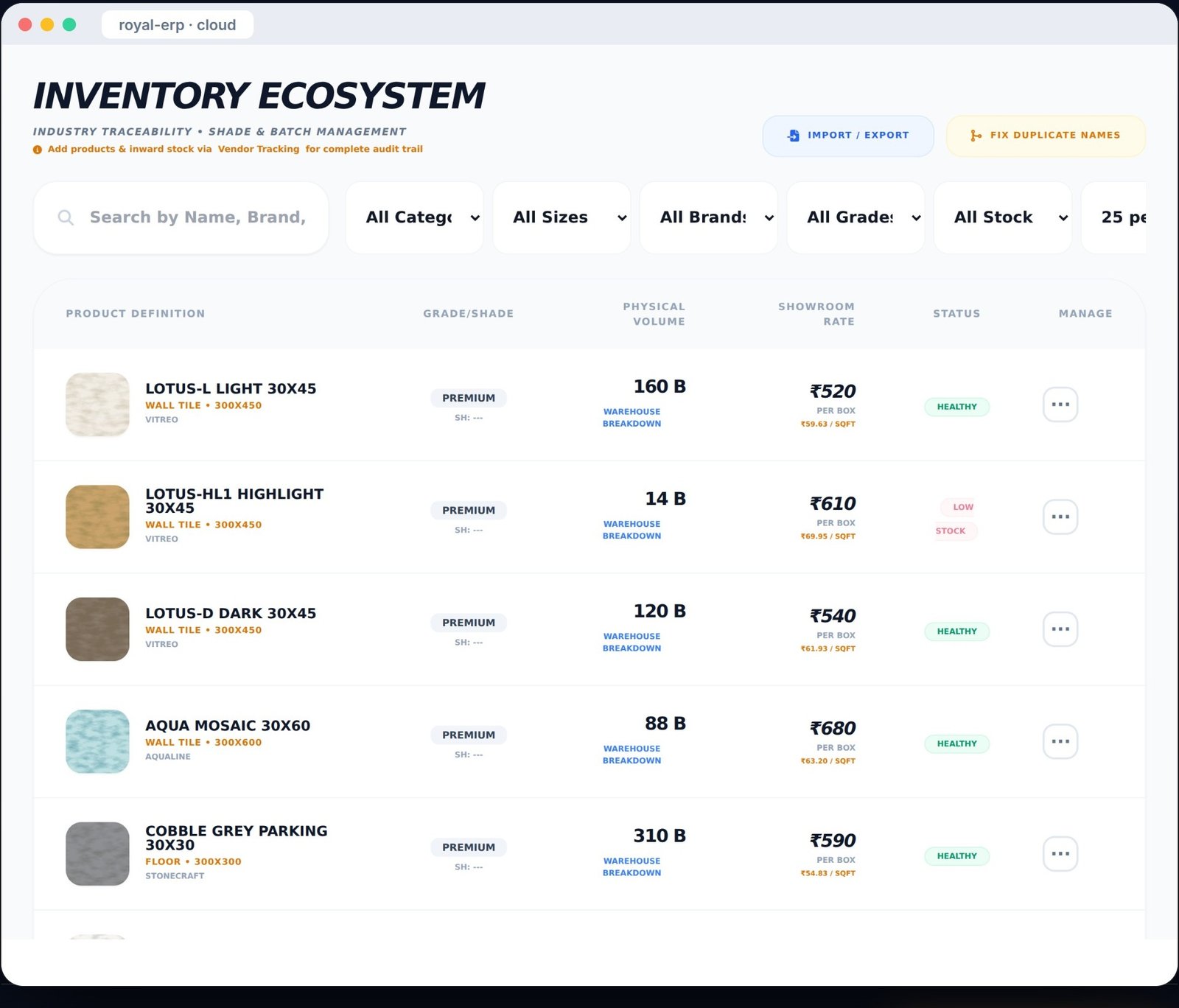Open the All Sizes dropdown
1179x1008 pixels.
tap(561, 217)
